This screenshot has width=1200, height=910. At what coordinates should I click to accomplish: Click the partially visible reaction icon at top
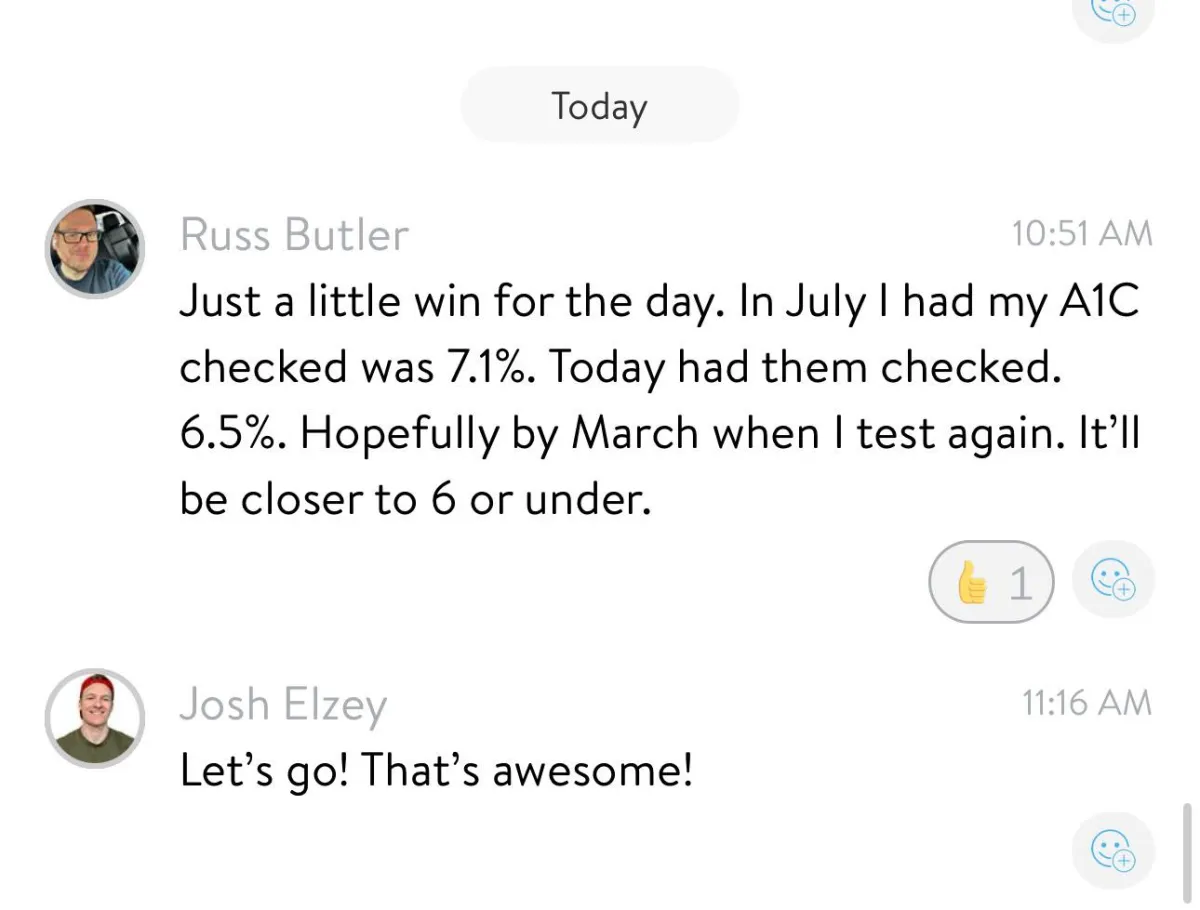pos(1113,12)
